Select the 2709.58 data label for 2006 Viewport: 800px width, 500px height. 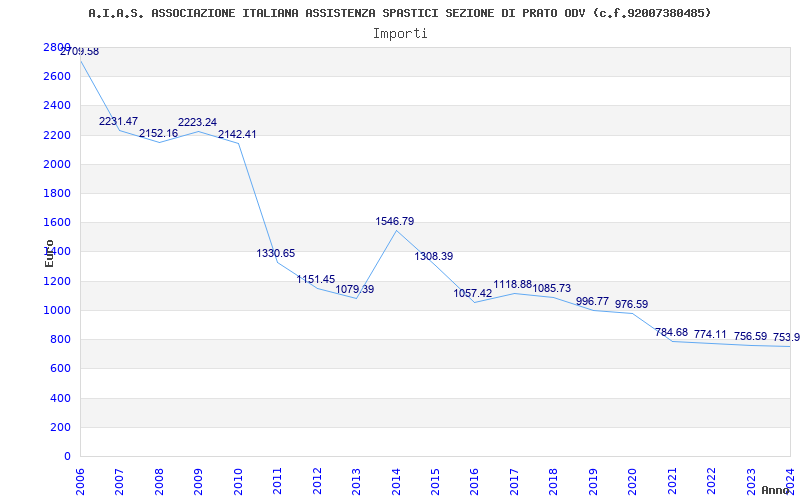tap(80, 52)
